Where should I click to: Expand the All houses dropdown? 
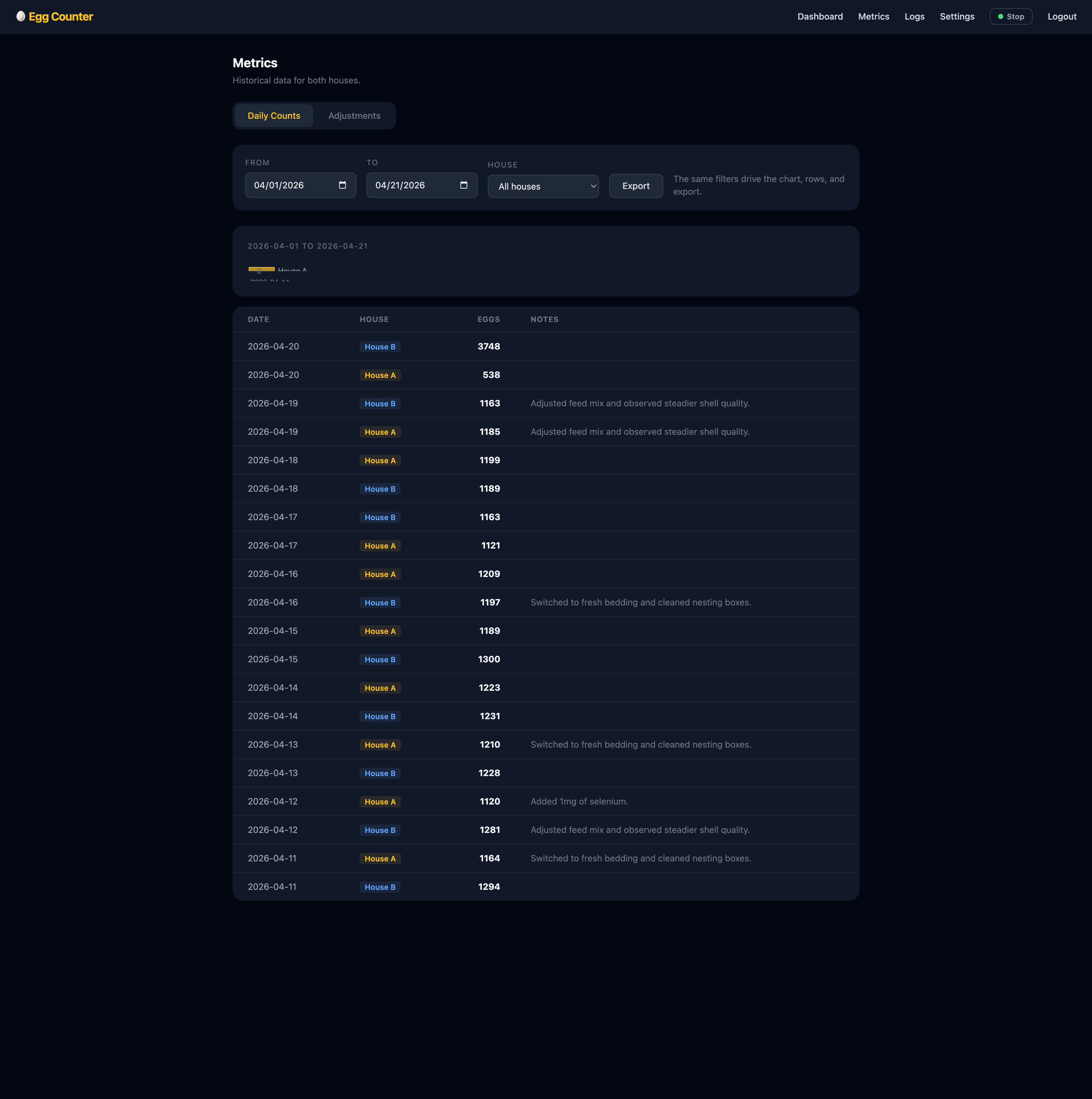pyautogui.click(x=537, y=186)
